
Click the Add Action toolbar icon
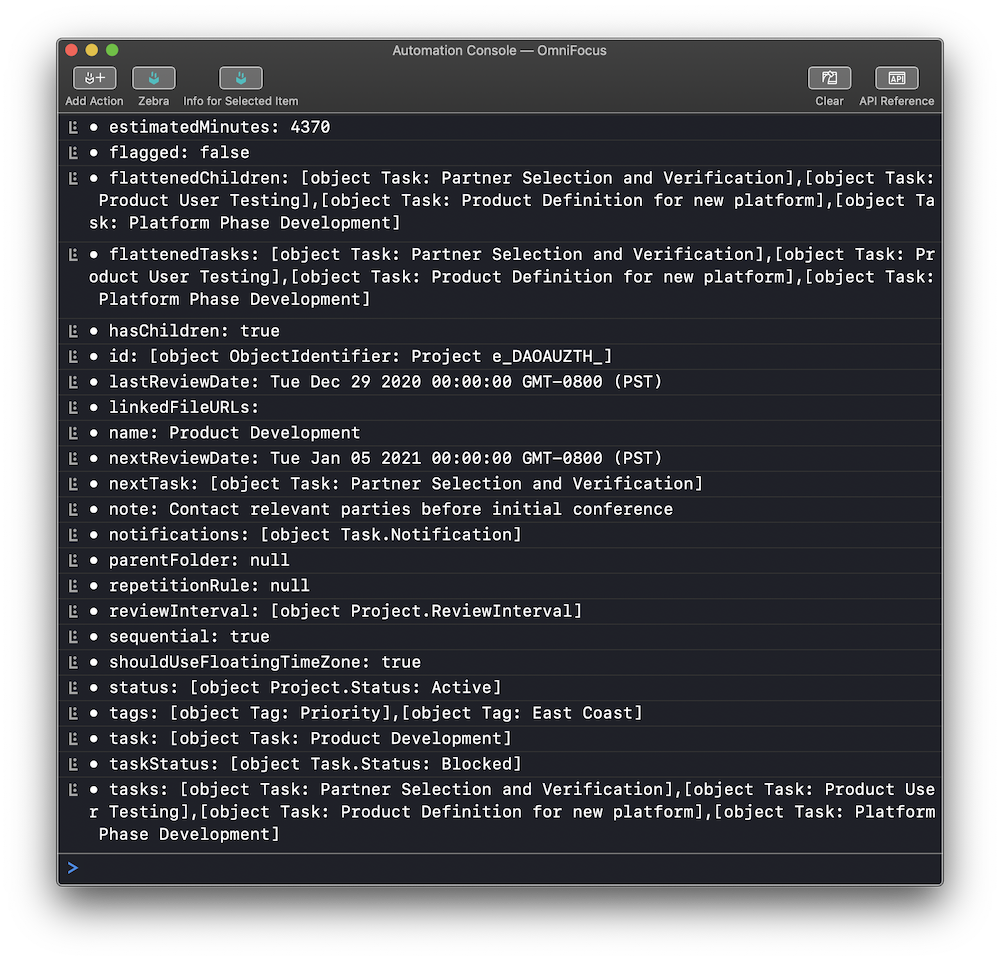(x=95, y=78)
